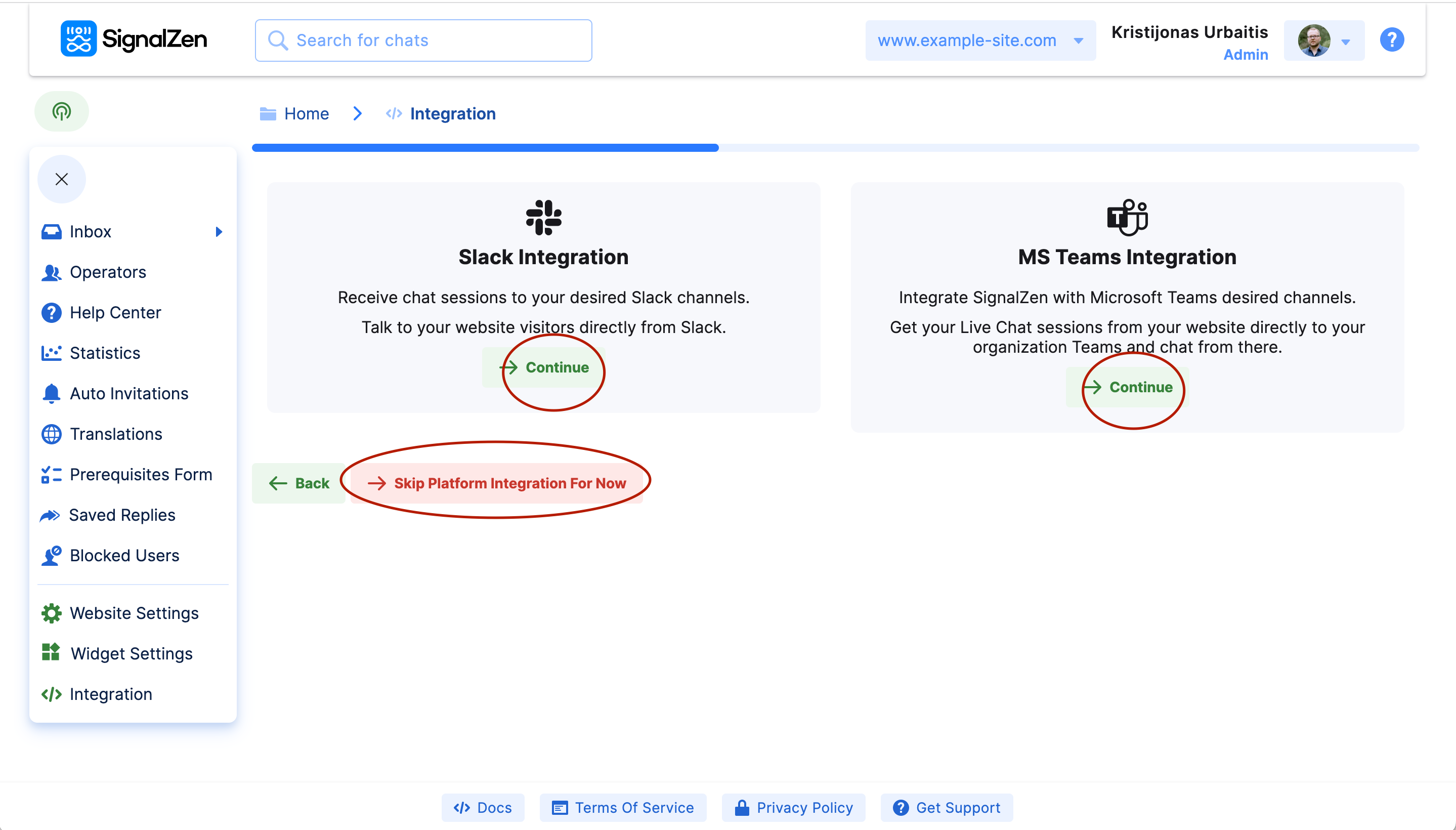The height and width of the screenshot is (830, 1456).
Task: Continue with Slack Integration
Action: (544, 368)
